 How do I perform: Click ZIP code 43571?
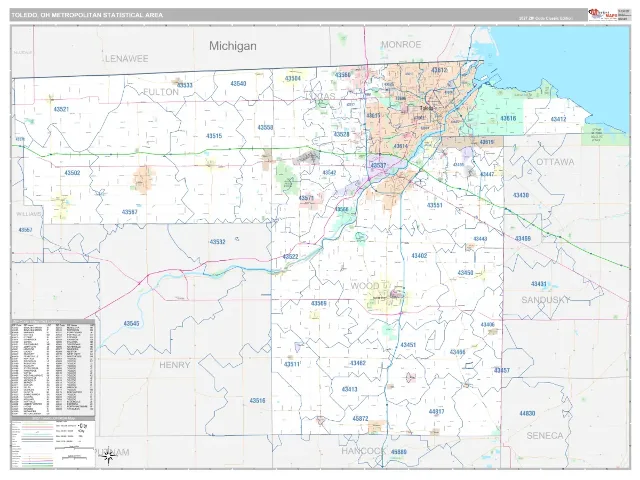[x=306, y=198]
